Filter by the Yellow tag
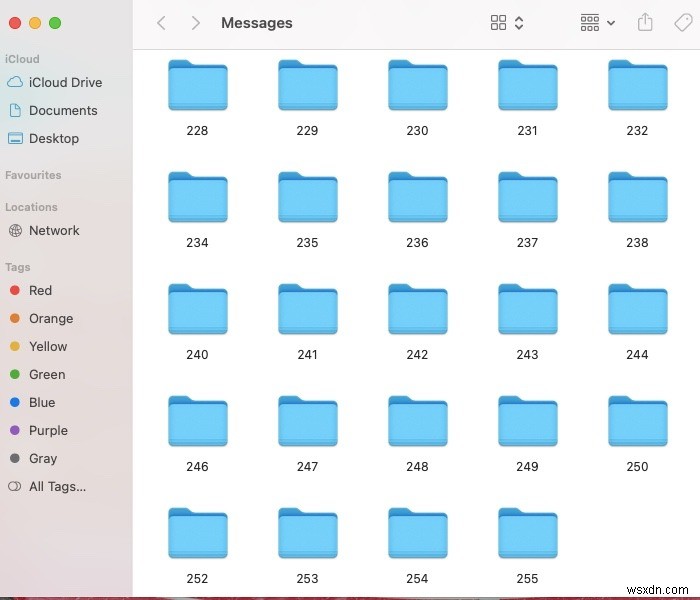Screen dimensions: 700x600 pyautogui.click(x=38, y=346)
